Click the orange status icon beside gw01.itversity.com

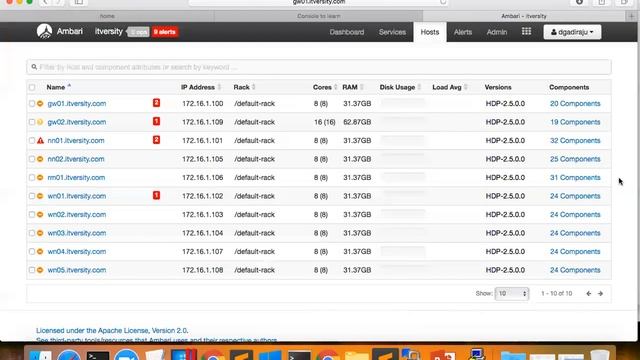point(40,104)
